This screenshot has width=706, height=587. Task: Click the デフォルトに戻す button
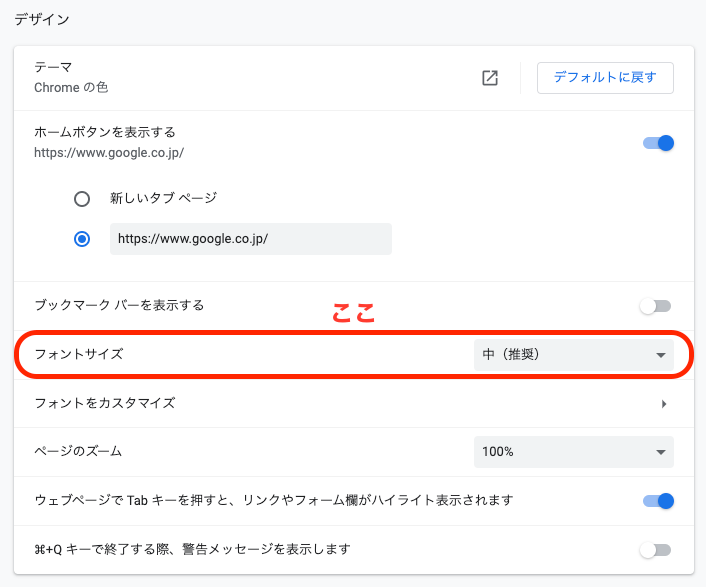605,78
